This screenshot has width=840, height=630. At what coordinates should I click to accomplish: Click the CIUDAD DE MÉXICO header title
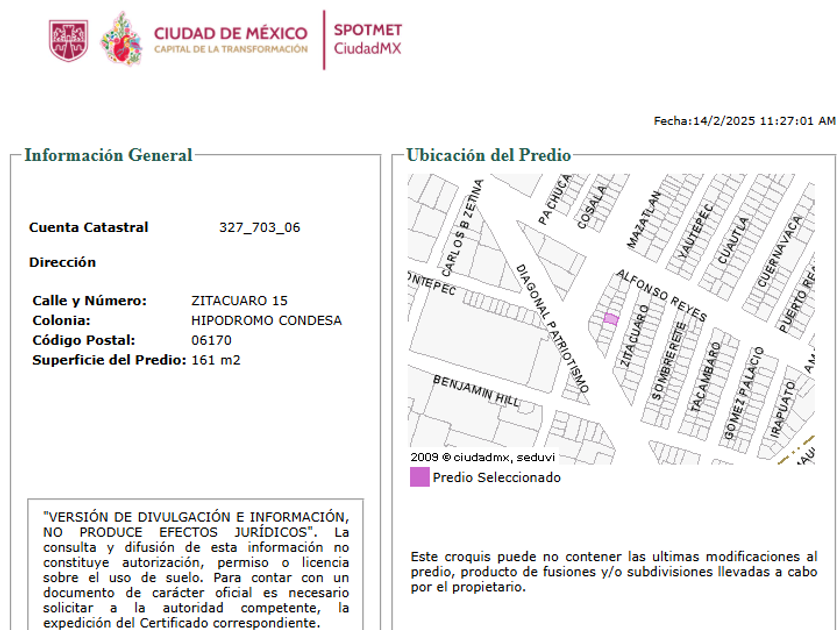tap(230, 33)
